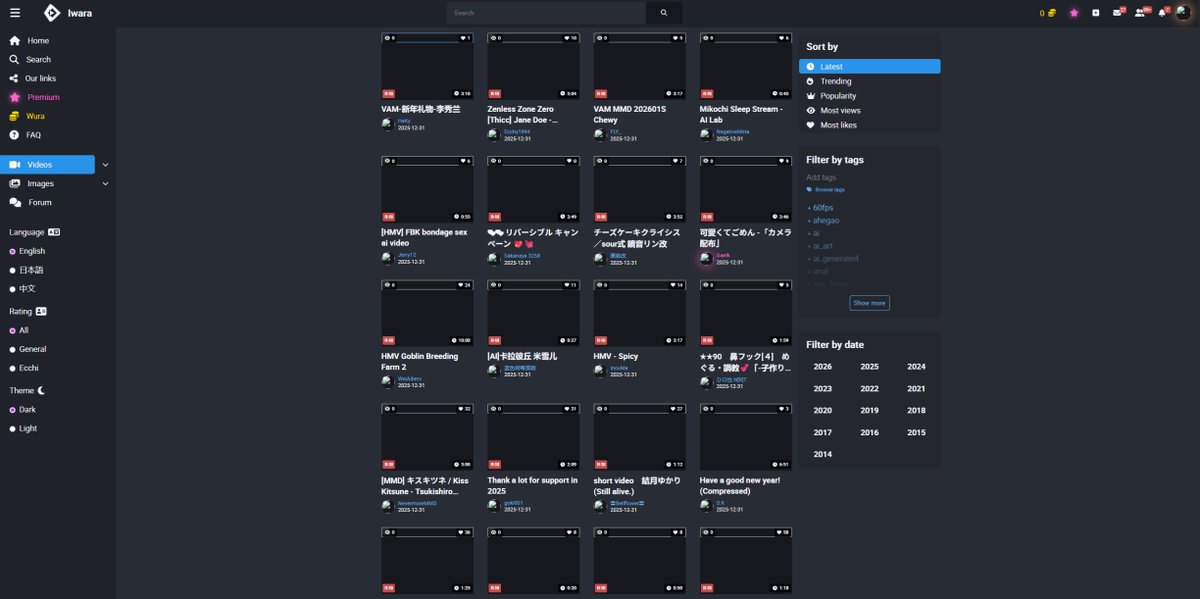This screenshot has height=599, width=1200.
Task: Open Home from the sidebar
Action: (37, 41)
